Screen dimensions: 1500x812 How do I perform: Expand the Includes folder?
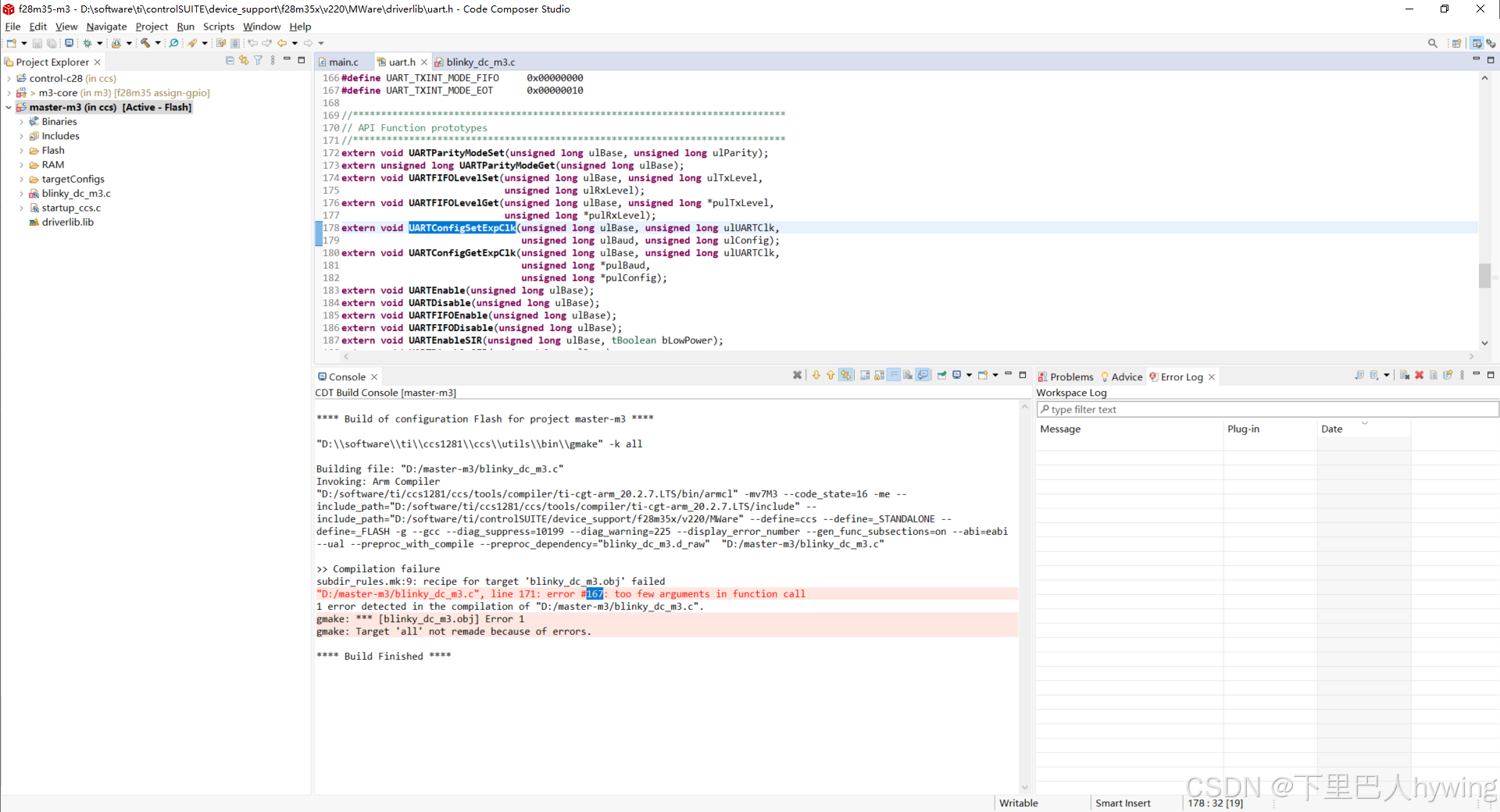pyautogui.click(x=21, y=136)
